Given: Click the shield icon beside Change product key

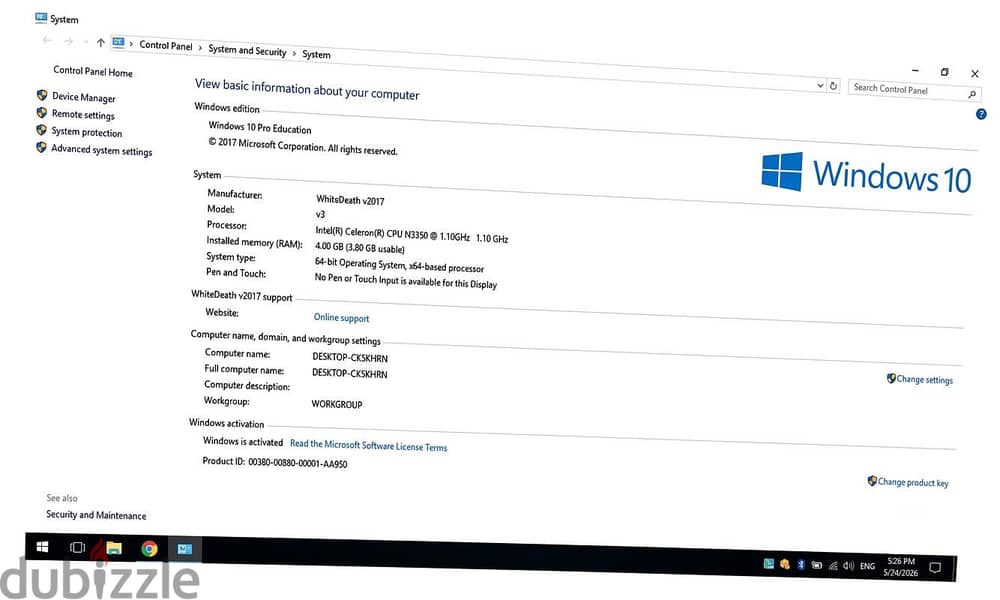Looking at the screenshot, I should click(872, 480).
